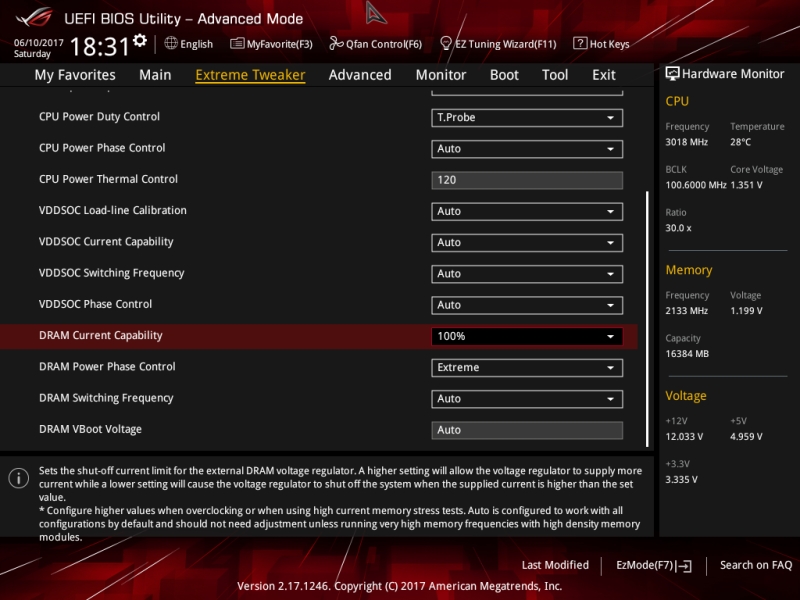Viewport: 800px width, 600px height.
Task: Click BCLK 100.6000 MHz value
Action: point(696,185)
